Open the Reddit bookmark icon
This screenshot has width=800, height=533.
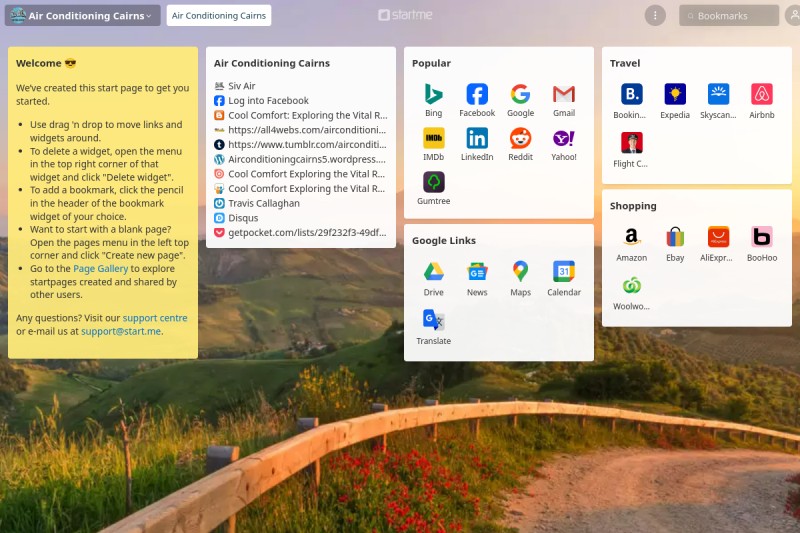[x=520, y=138]
